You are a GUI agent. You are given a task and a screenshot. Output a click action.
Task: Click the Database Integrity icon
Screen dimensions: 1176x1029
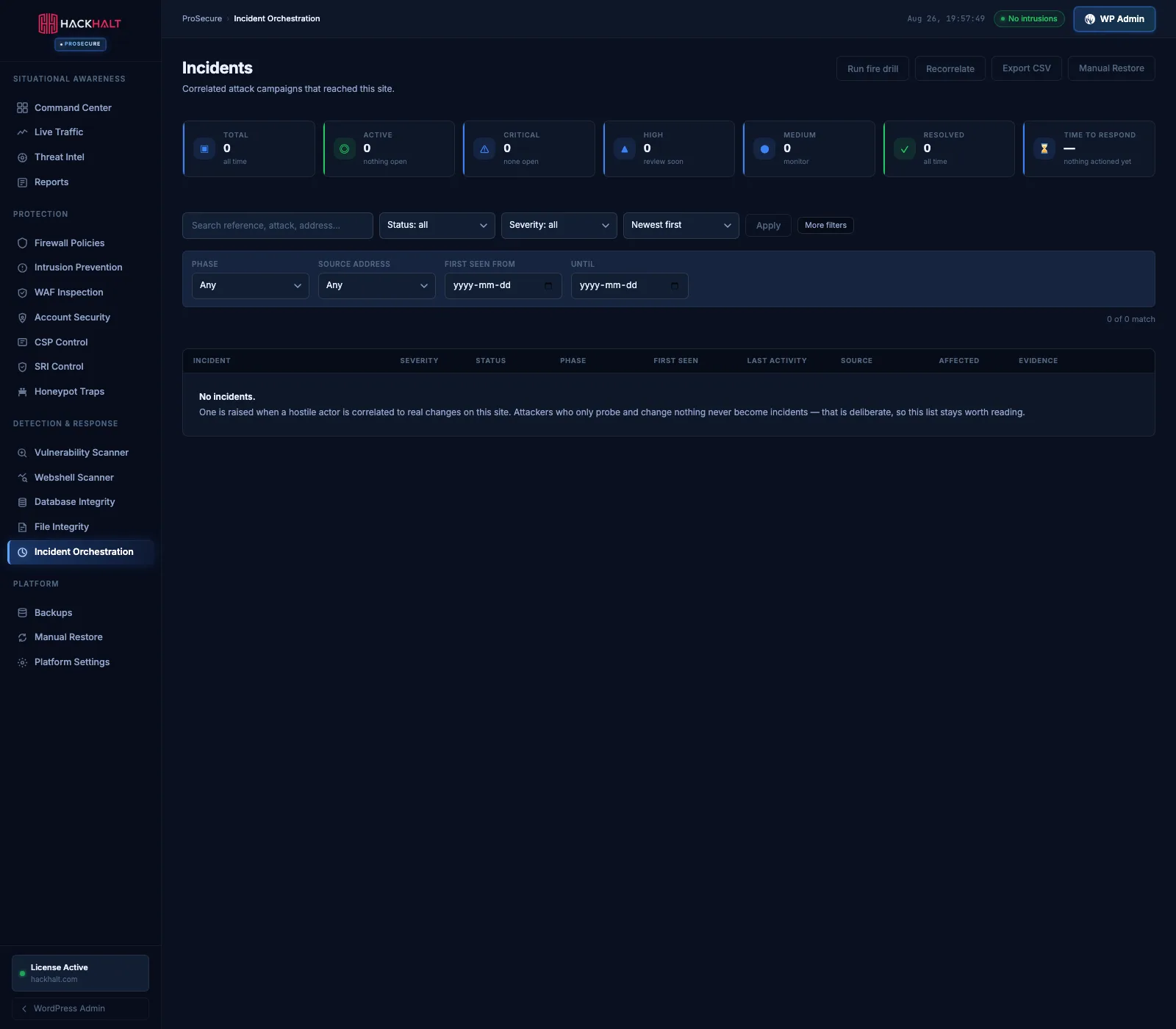pos(22,502)
